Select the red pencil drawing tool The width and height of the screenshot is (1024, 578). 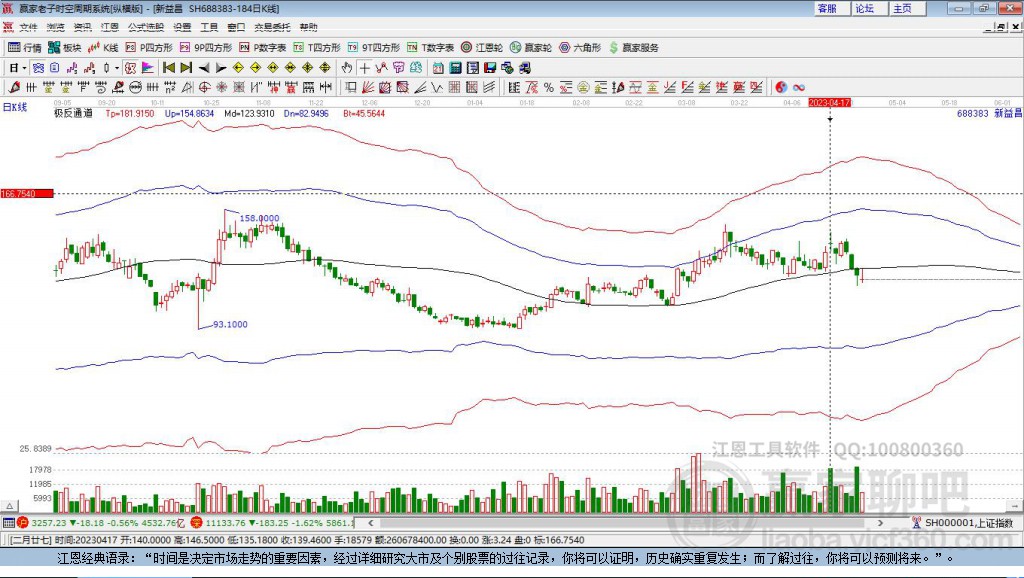(14, 87)
